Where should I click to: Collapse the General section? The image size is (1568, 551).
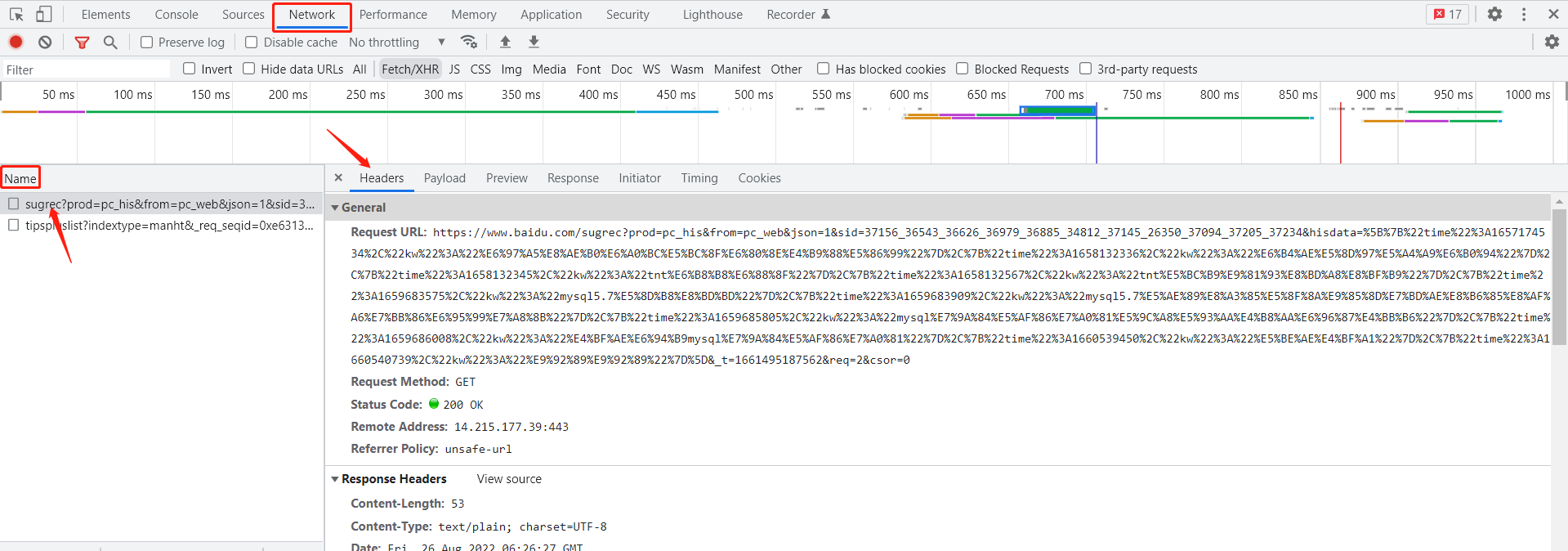click(335, 208)
